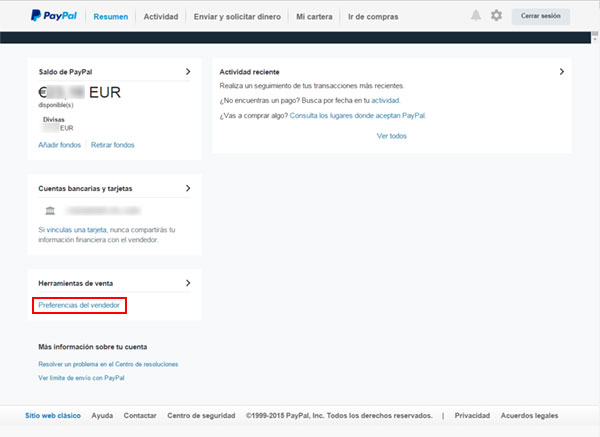Open the Privacidad footer link

472,416
